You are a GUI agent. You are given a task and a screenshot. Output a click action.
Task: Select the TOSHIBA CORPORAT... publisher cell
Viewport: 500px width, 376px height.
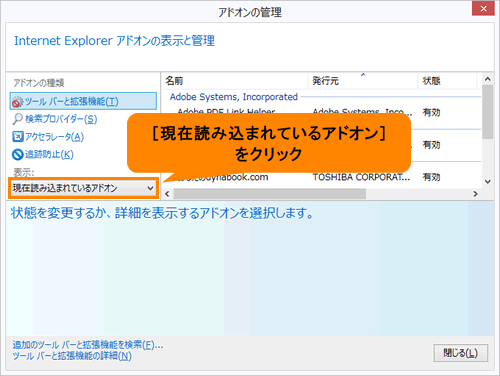pyautogui.click(x=361, y=177)
